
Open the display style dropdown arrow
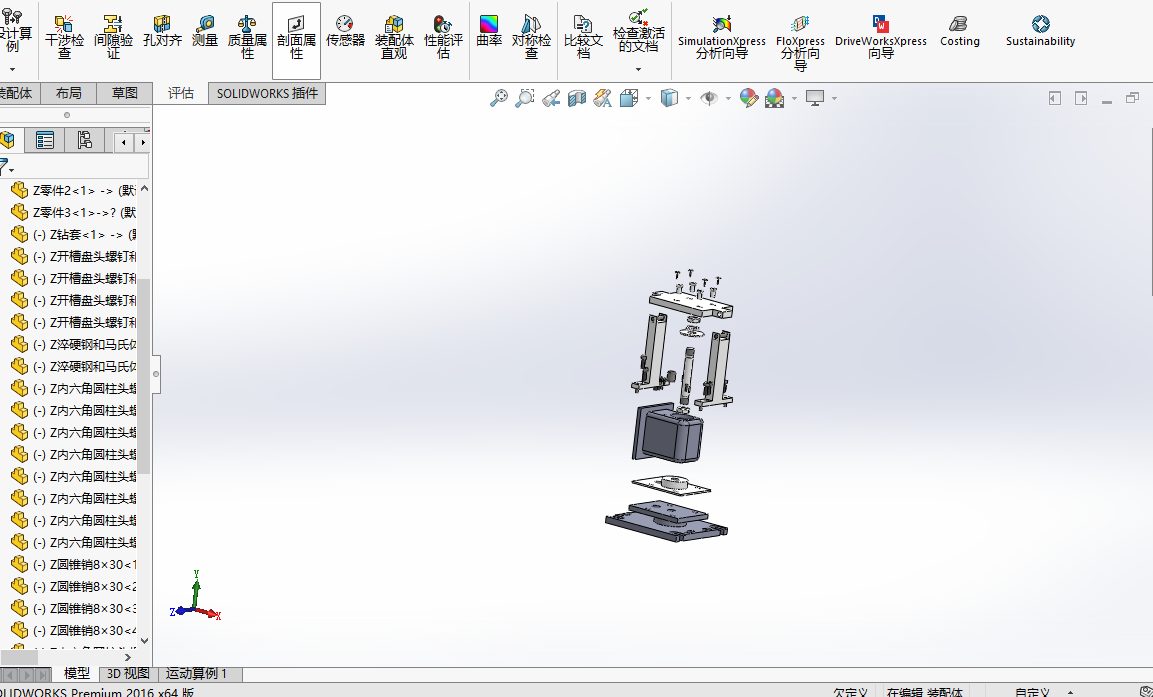[688, 98]
